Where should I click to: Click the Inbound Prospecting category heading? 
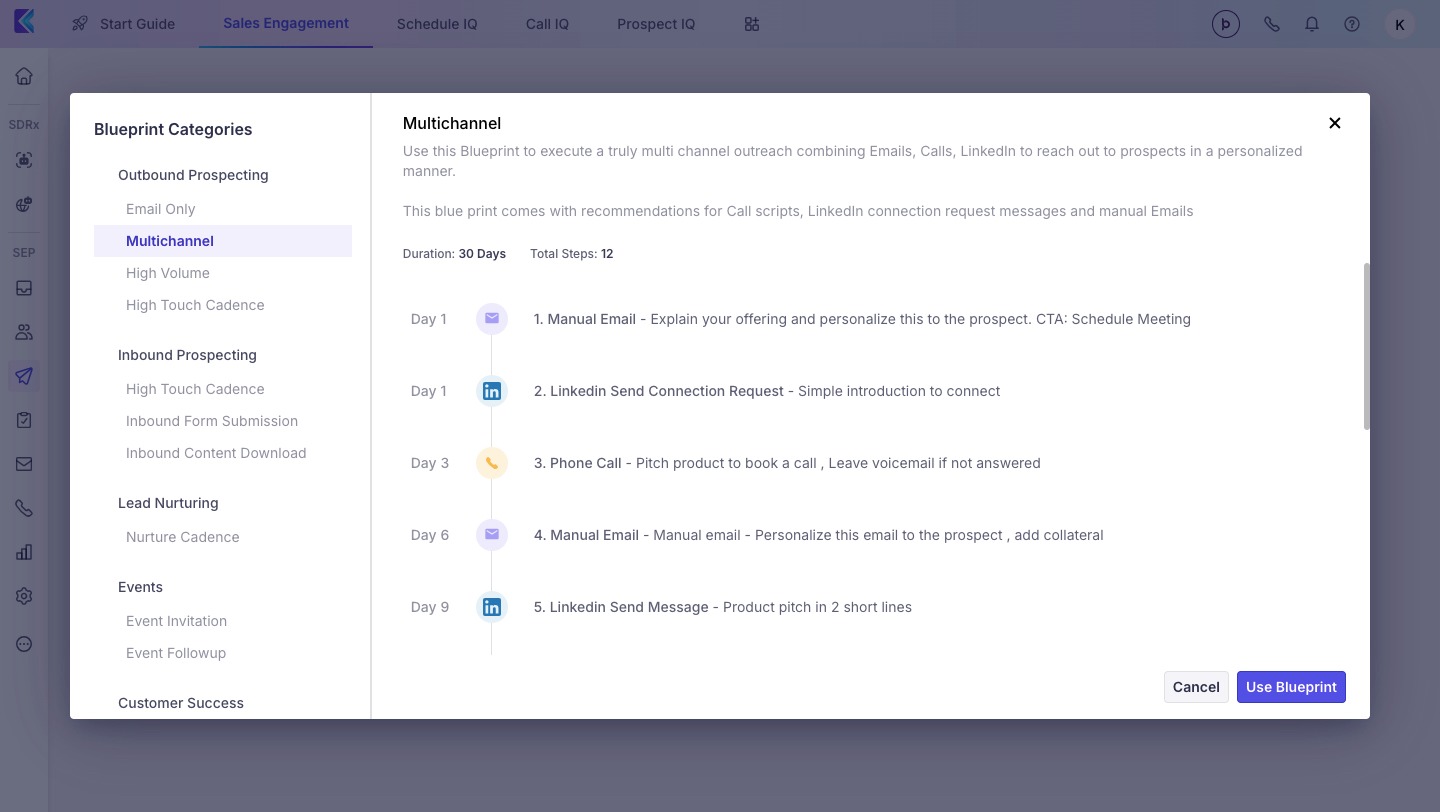(x=187, y=355)
